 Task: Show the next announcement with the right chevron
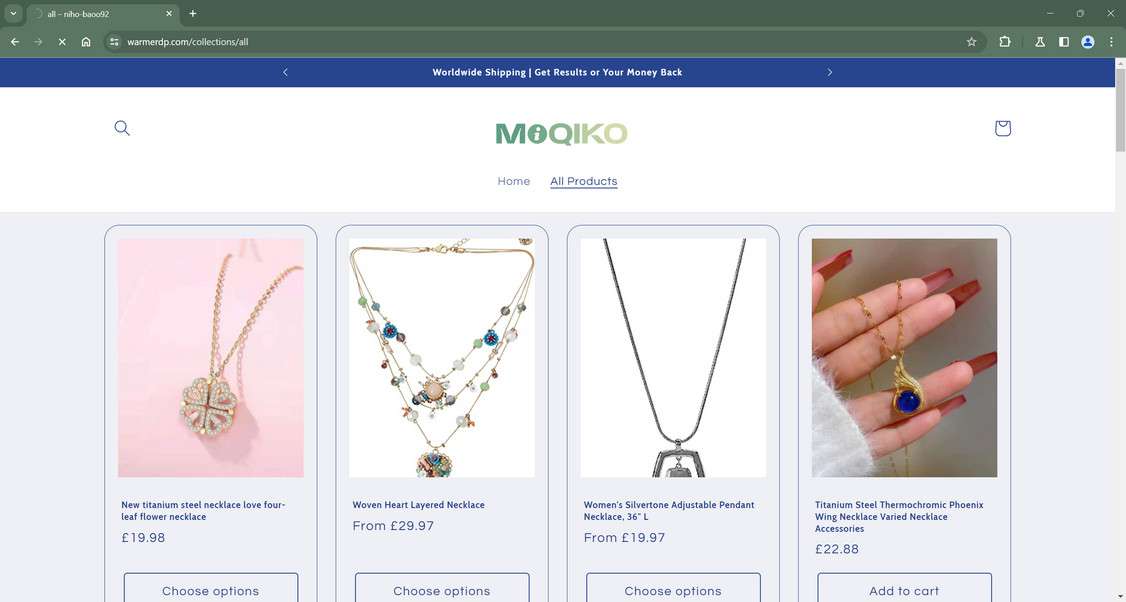[829, 72]
